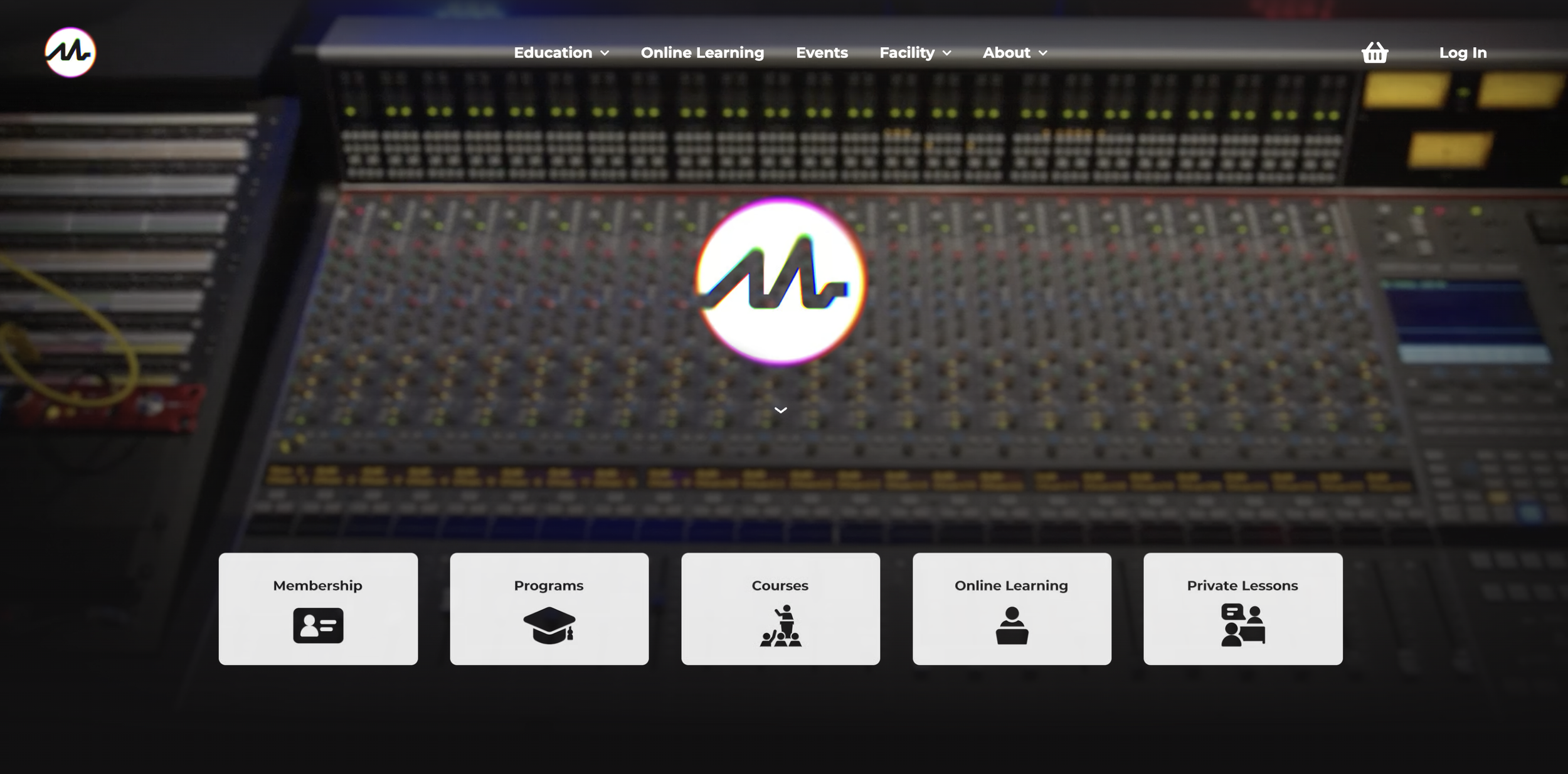Click the classroom teacher icon under Courses

coord(781,625)
